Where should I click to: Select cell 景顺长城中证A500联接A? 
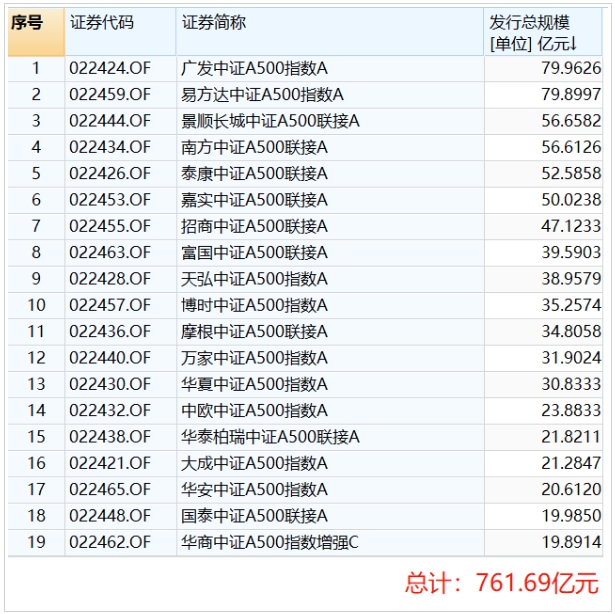pyautogui.click(x=330, y=121)
